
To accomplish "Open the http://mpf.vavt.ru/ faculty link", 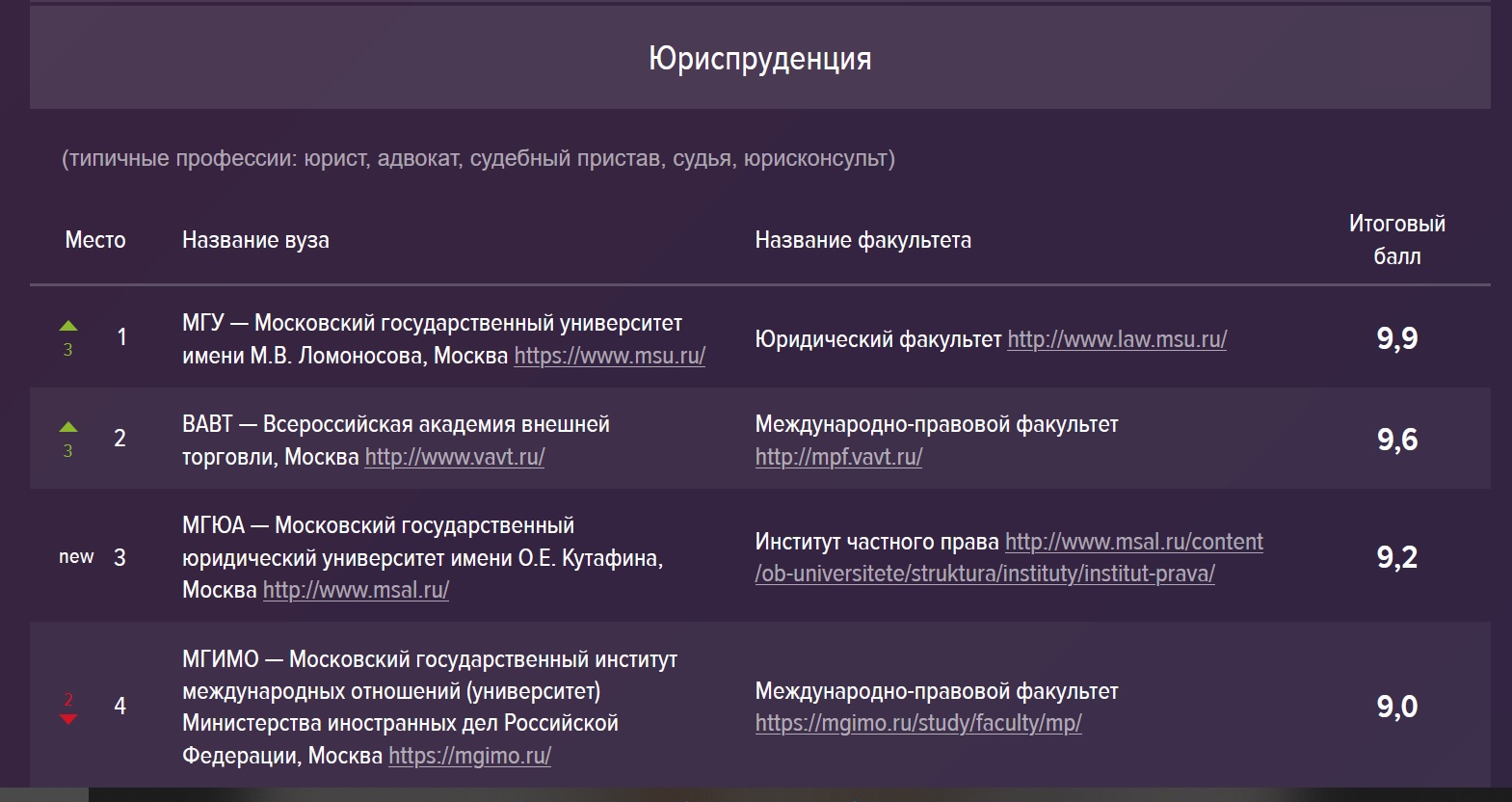I will [x=838, y=457].
